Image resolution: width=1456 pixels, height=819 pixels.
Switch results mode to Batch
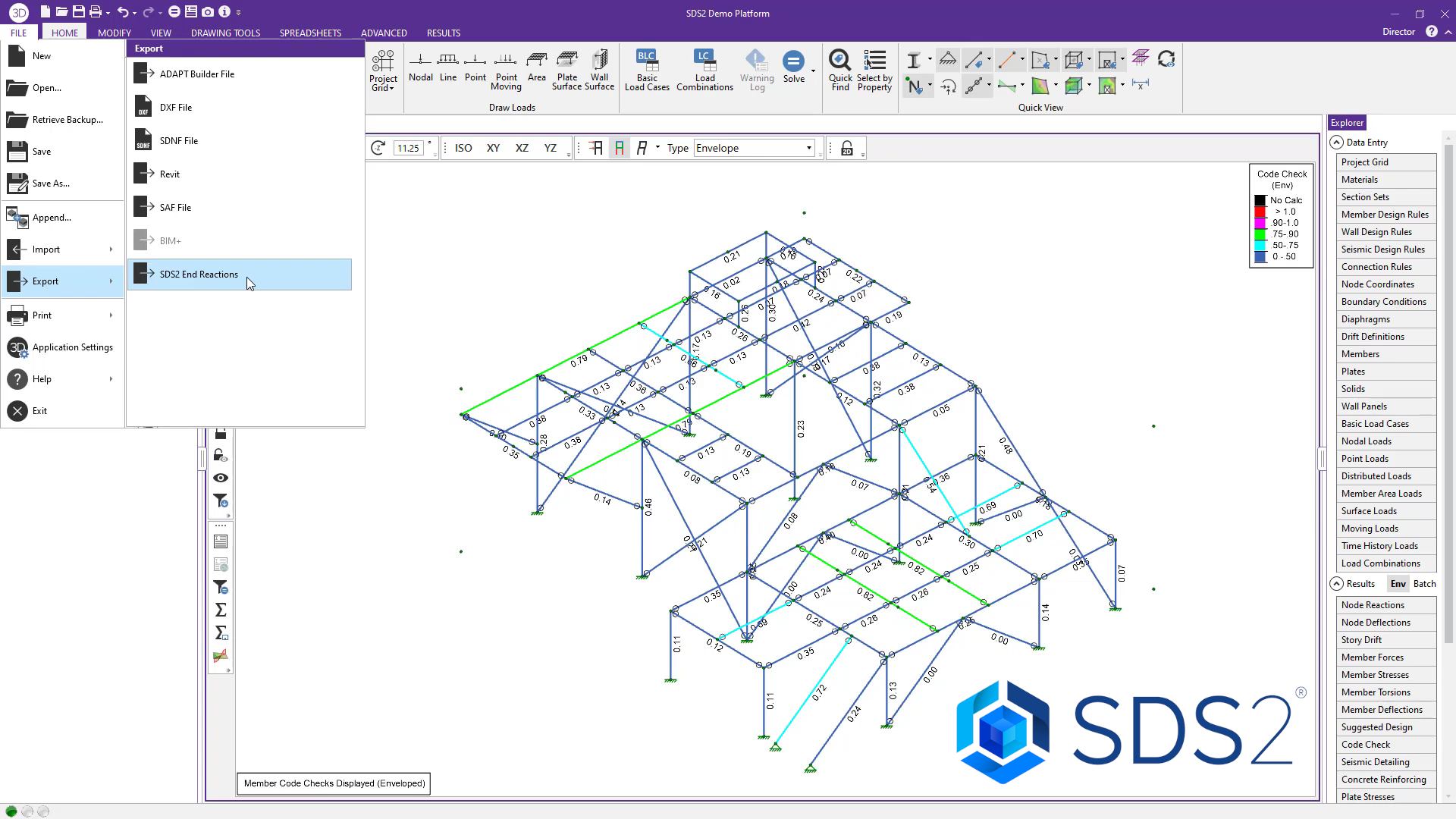pos(1424,584)
